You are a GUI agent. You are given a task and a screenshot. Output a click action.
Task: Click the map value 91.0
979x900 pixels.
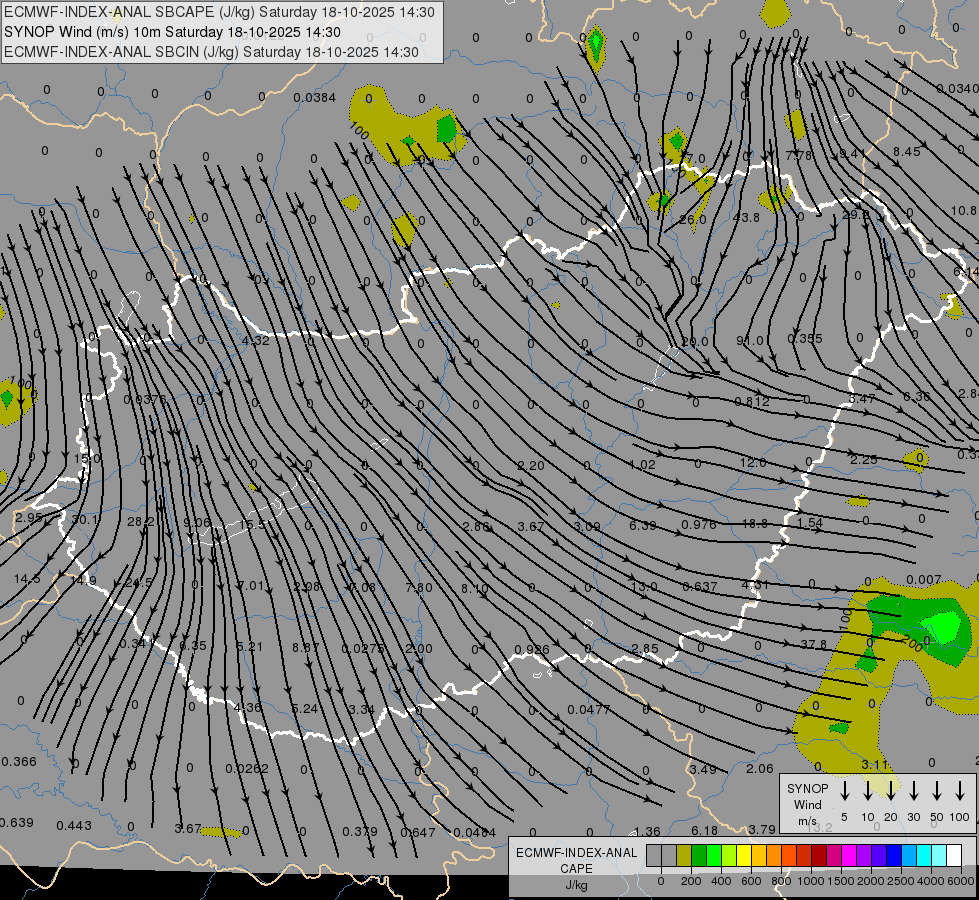point(750,340)
